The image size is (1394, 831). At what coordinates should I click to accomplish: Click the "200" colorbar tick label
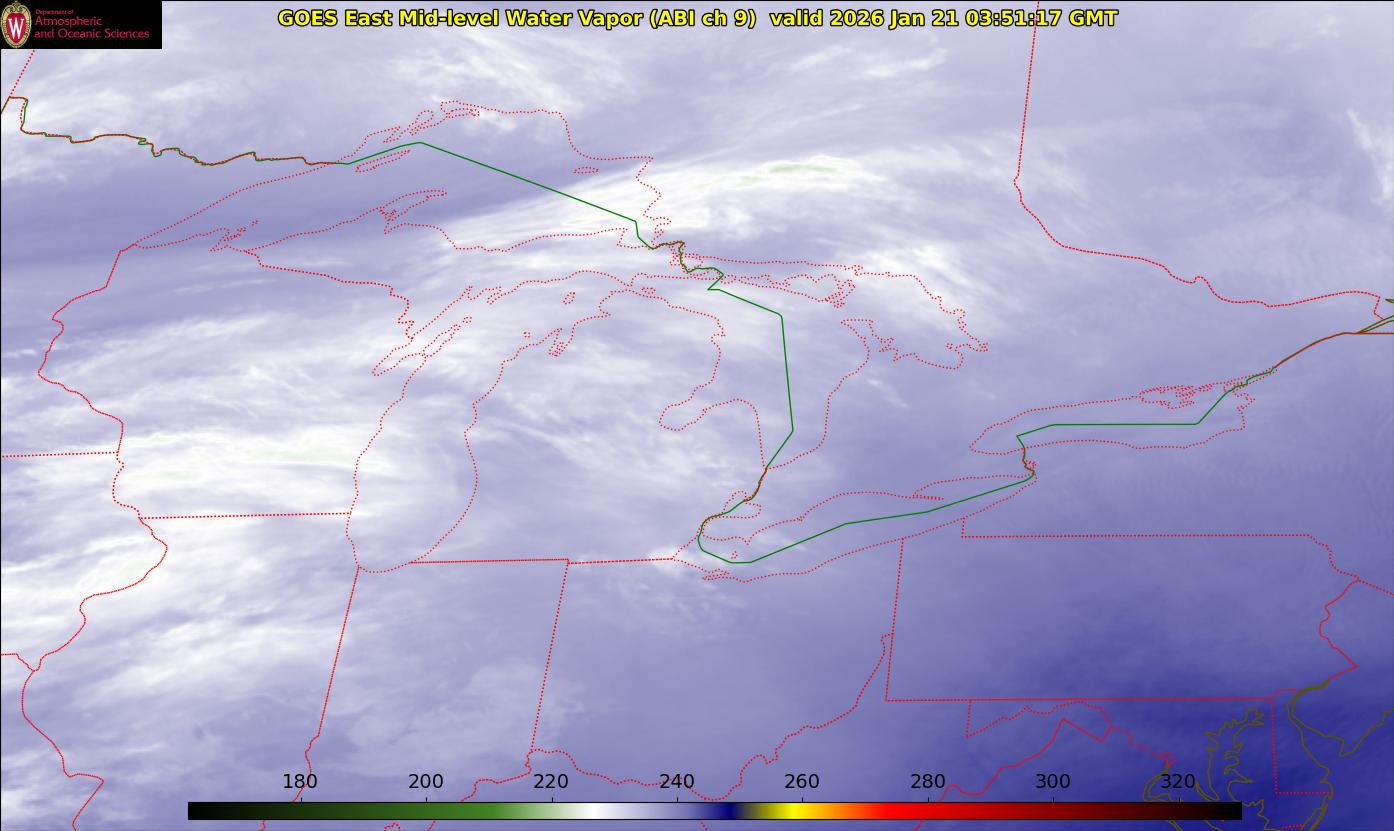(426, 781)
